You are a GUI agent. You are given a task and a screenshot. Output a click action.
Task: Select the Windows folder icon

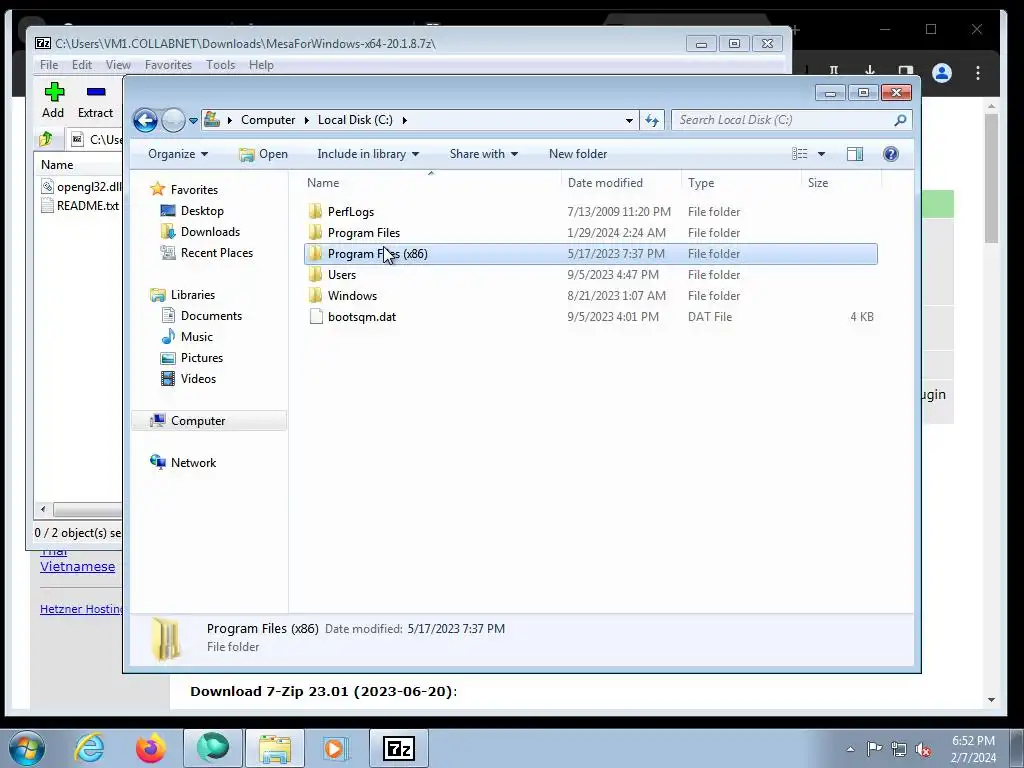tap(315, 295)
